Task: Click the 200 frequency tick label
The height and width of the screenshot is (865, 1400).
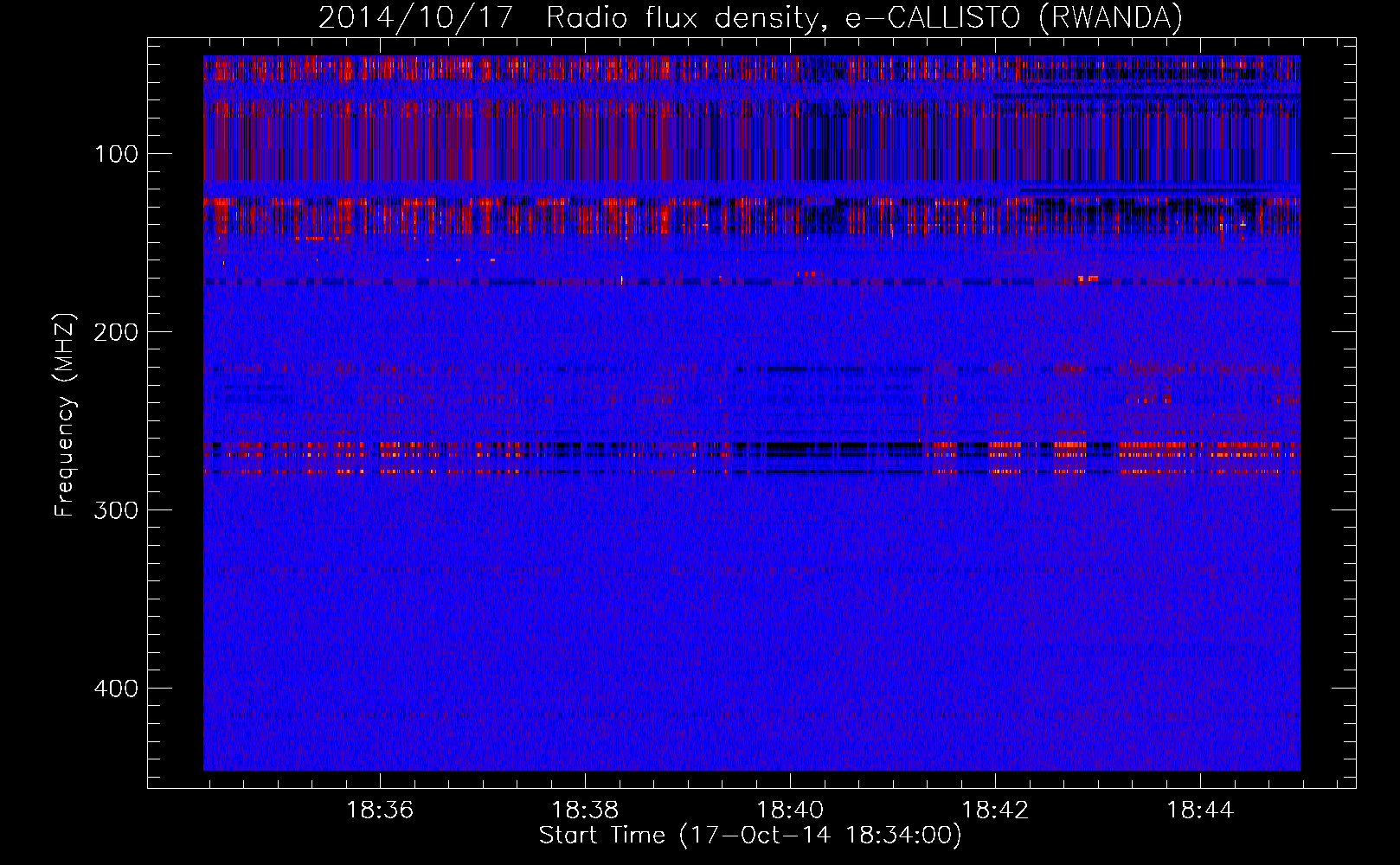Action: pyautogui.click(x=117, y=332)
